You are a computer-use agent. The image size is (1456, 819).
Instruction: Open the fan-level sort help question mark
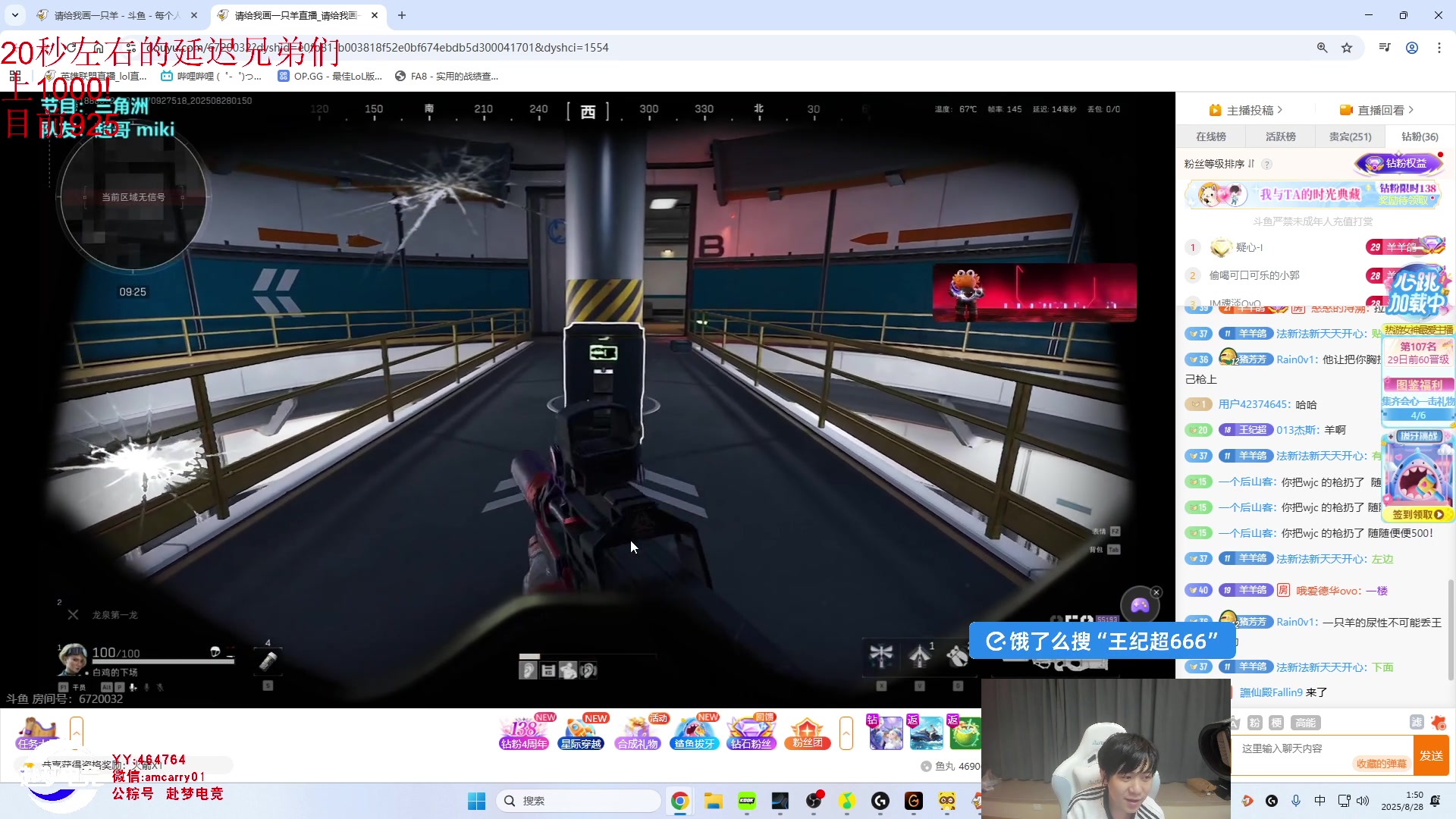(x=1266, y=165)
